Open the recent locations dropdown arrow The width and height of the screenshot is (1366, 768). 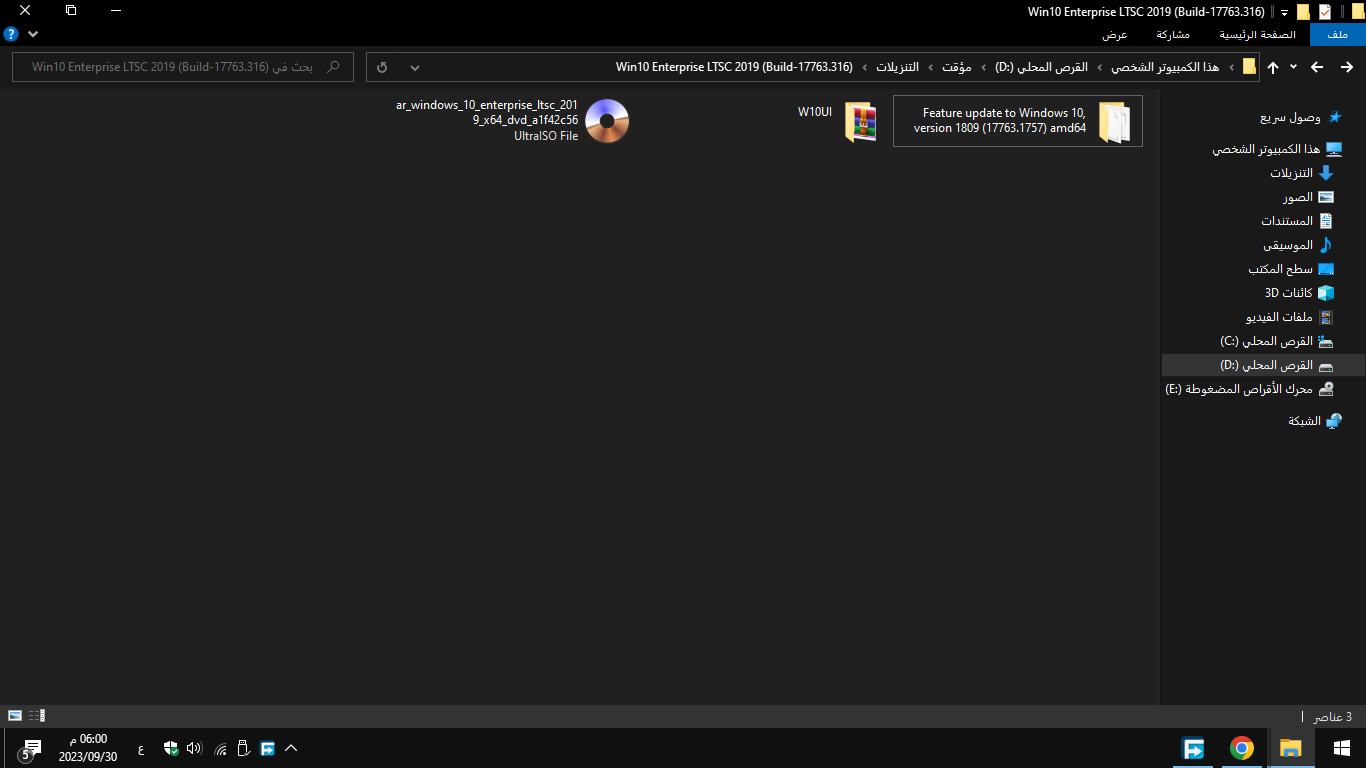tap(1294, 67)
